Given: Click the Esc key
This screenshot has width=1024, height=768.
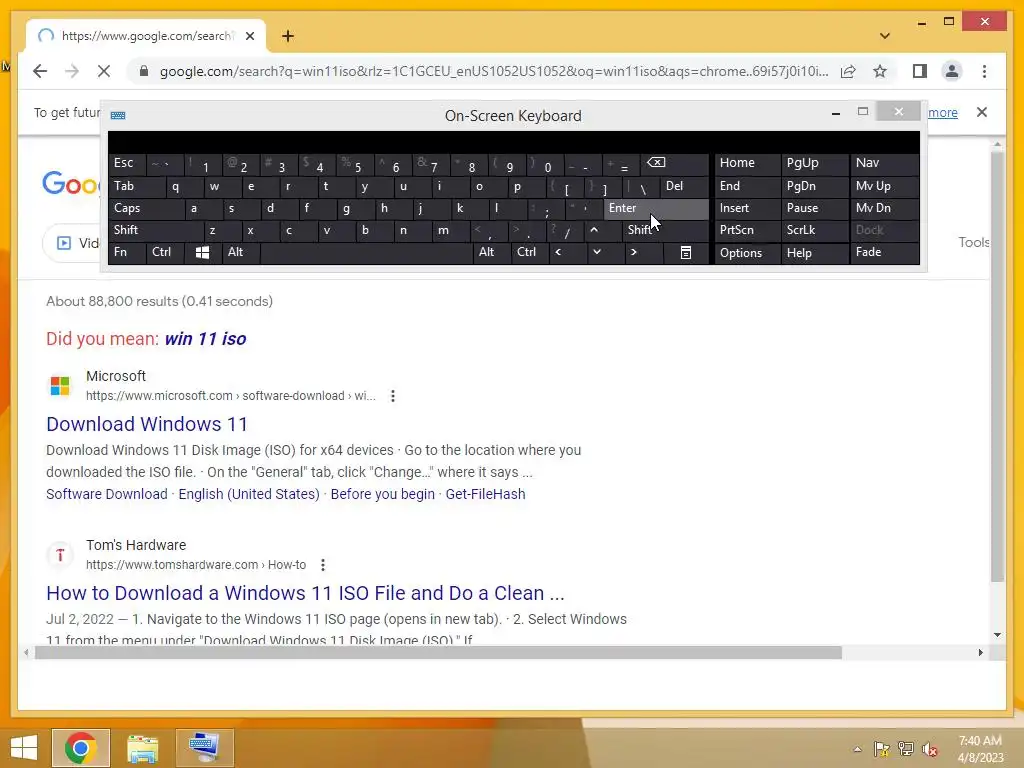Looking at the screenshot, I should pyautogui.click(x=127, y=163).
